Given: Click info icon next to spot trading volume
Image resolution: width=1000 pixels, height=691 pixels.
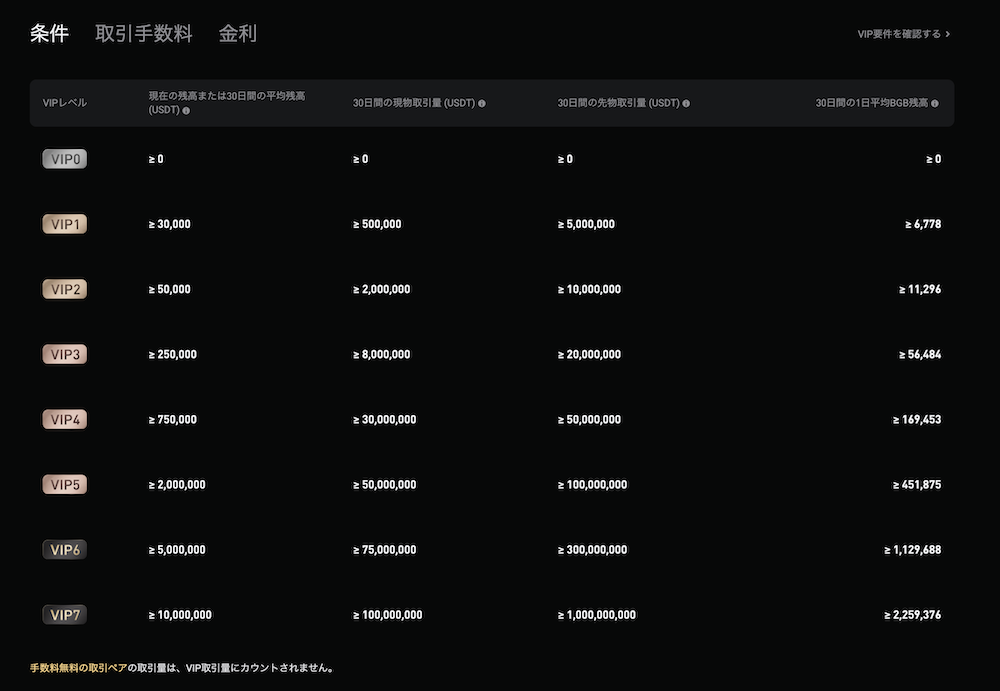Looking at the screenshot, I should [x=482, y=103].
